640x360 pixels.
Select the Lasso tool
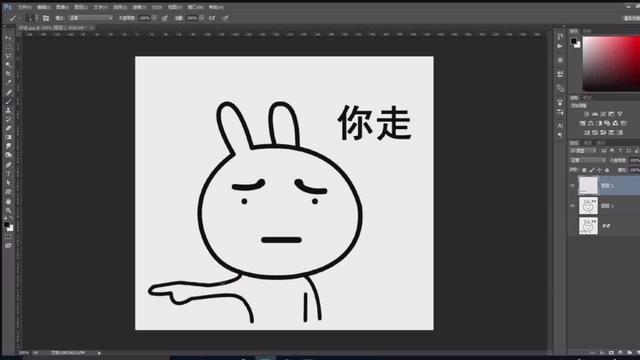pyautogui.click(x=8, y=55)
